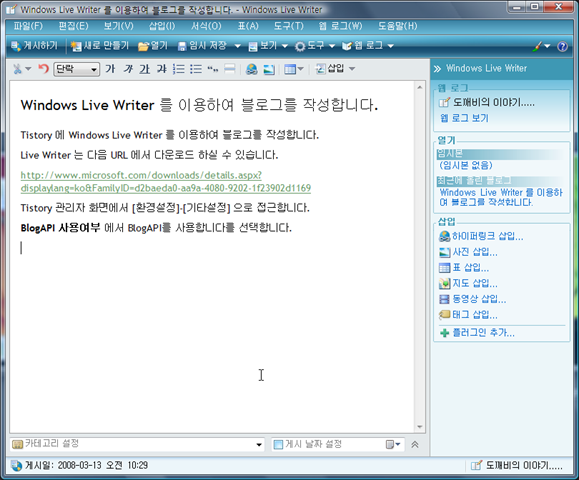Click 플러그인 추가 plus link
Viewport: 579px width, 480px height.
477,333
